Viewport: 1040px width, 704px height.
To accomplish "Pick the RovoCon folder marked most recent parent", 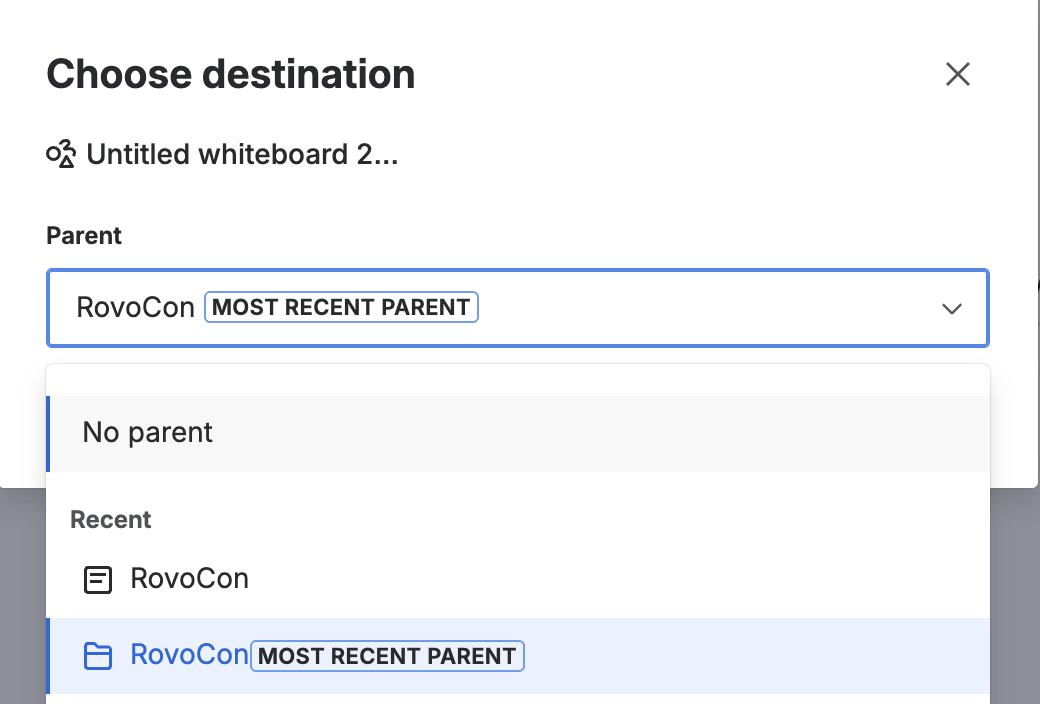I will [x=518, y=656].
